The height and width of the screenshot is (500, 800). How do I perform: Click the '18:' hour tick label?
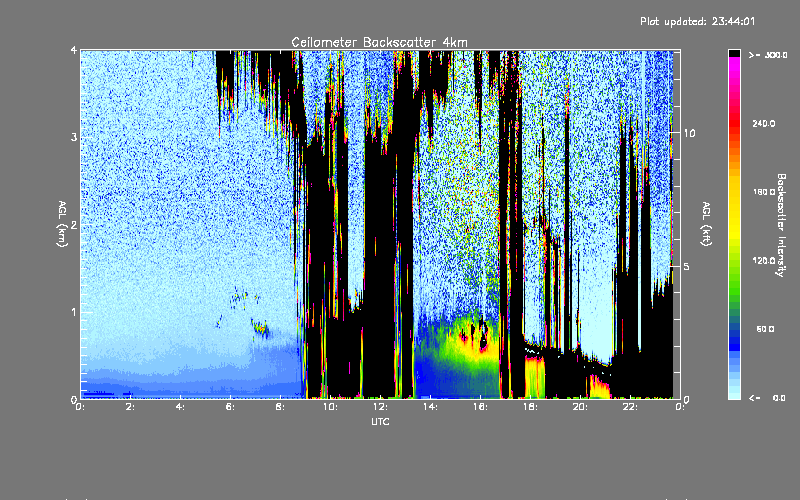pyautogui.click(x=530, y=407)
